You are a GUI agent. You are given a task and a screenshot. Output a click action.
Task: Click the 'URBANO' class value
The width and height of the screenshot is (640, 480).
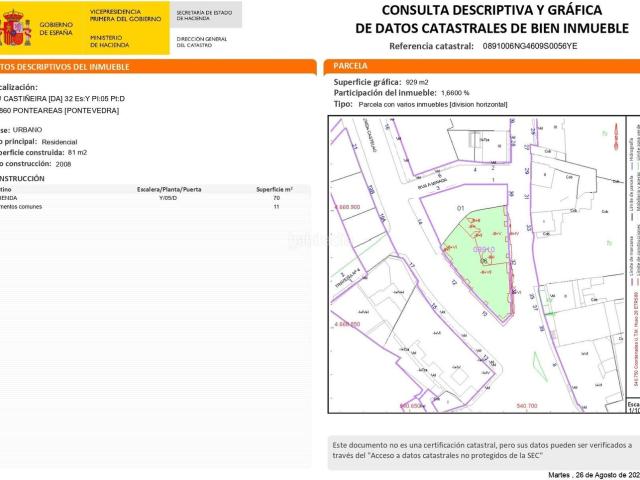click(27, 130)
